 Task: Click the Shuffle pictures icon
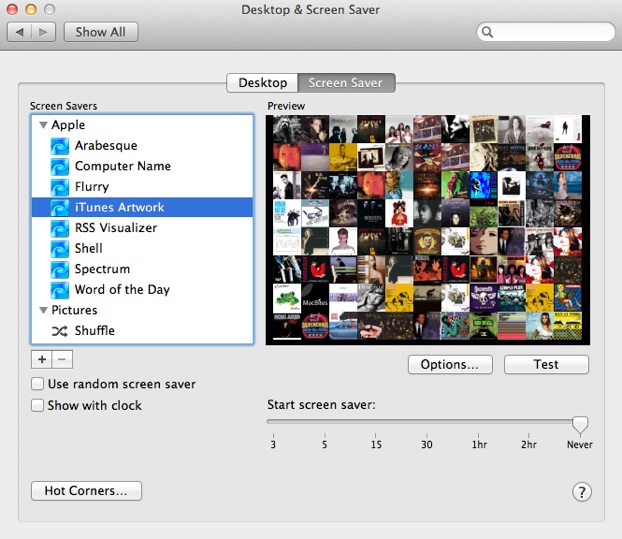pos(61,331)
